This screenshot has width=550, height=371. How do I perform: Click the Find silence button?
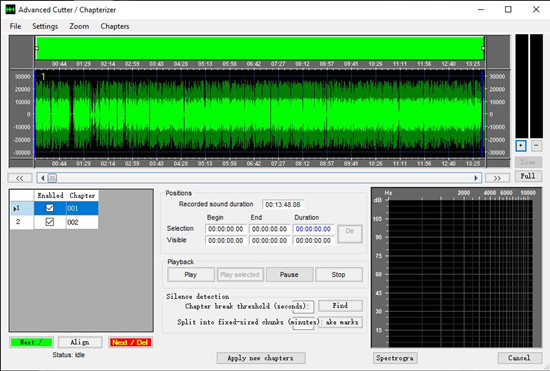click(x=340, y=306)
